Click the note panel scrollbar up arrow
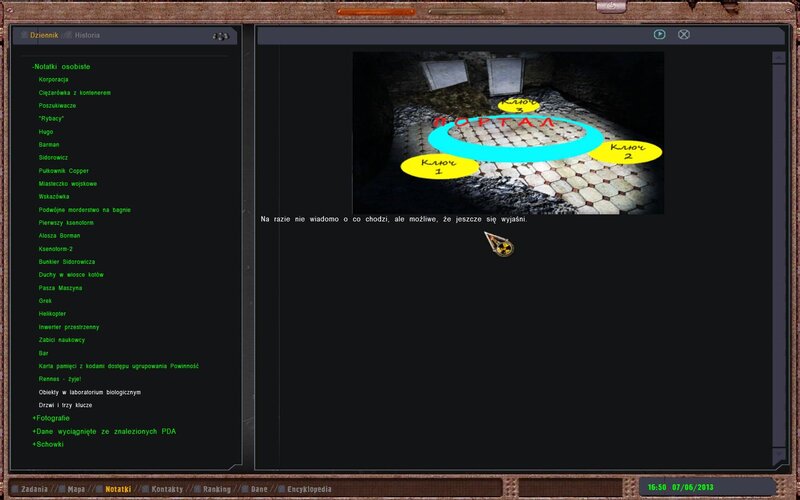This screenshot has width=800, height=500. point(779,57)
